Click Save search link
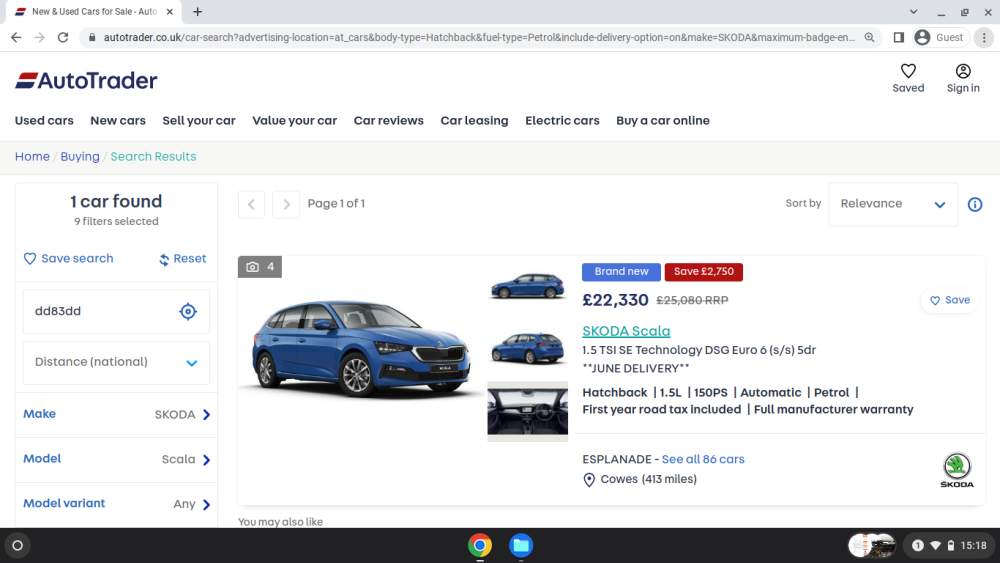Image resolution: width=1000 pixels, height=563 pixels. (x=68, y=258)
